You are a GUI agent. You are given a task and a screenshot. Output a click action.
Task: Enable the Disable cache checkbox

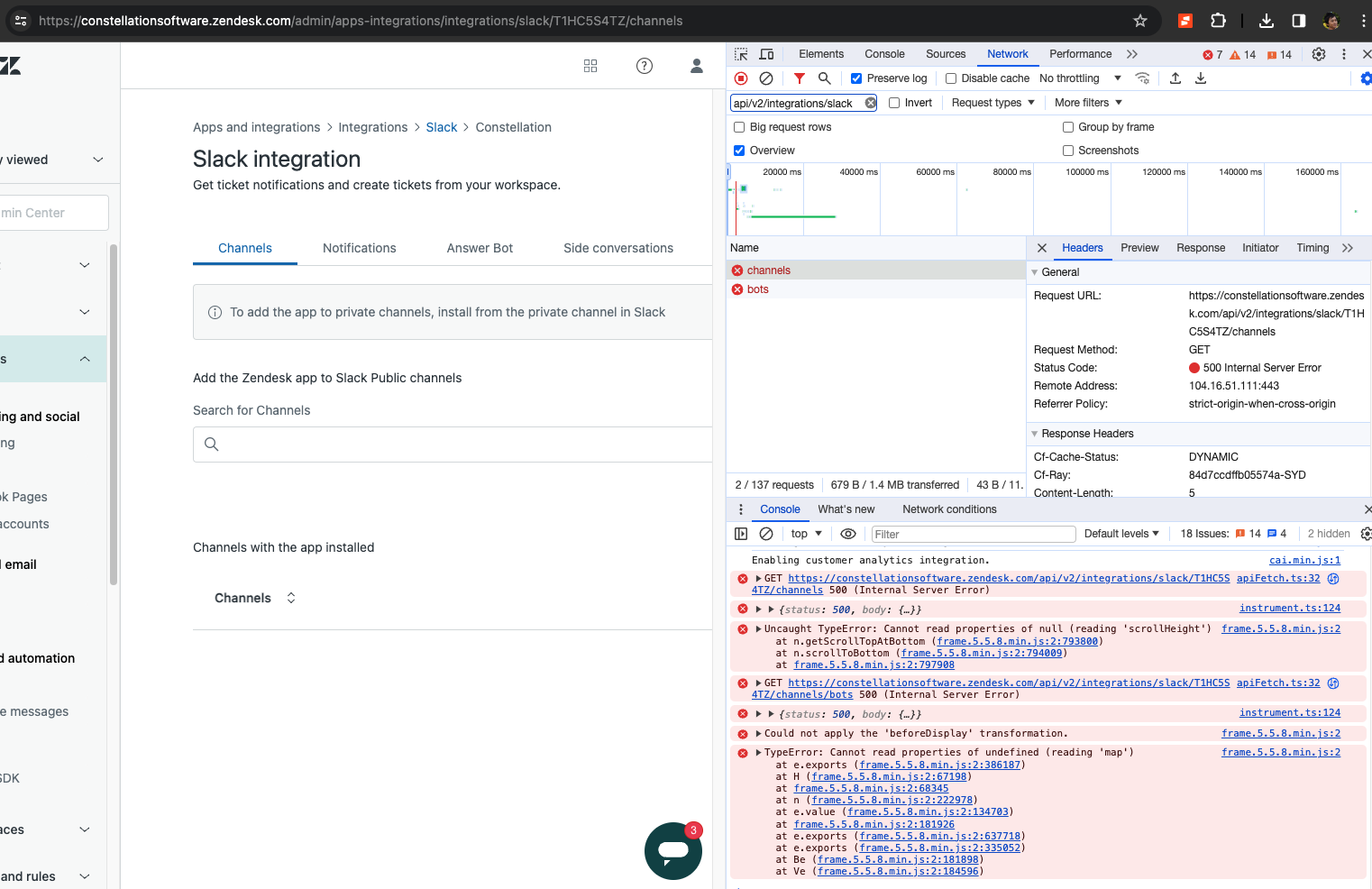coord(951,78)
